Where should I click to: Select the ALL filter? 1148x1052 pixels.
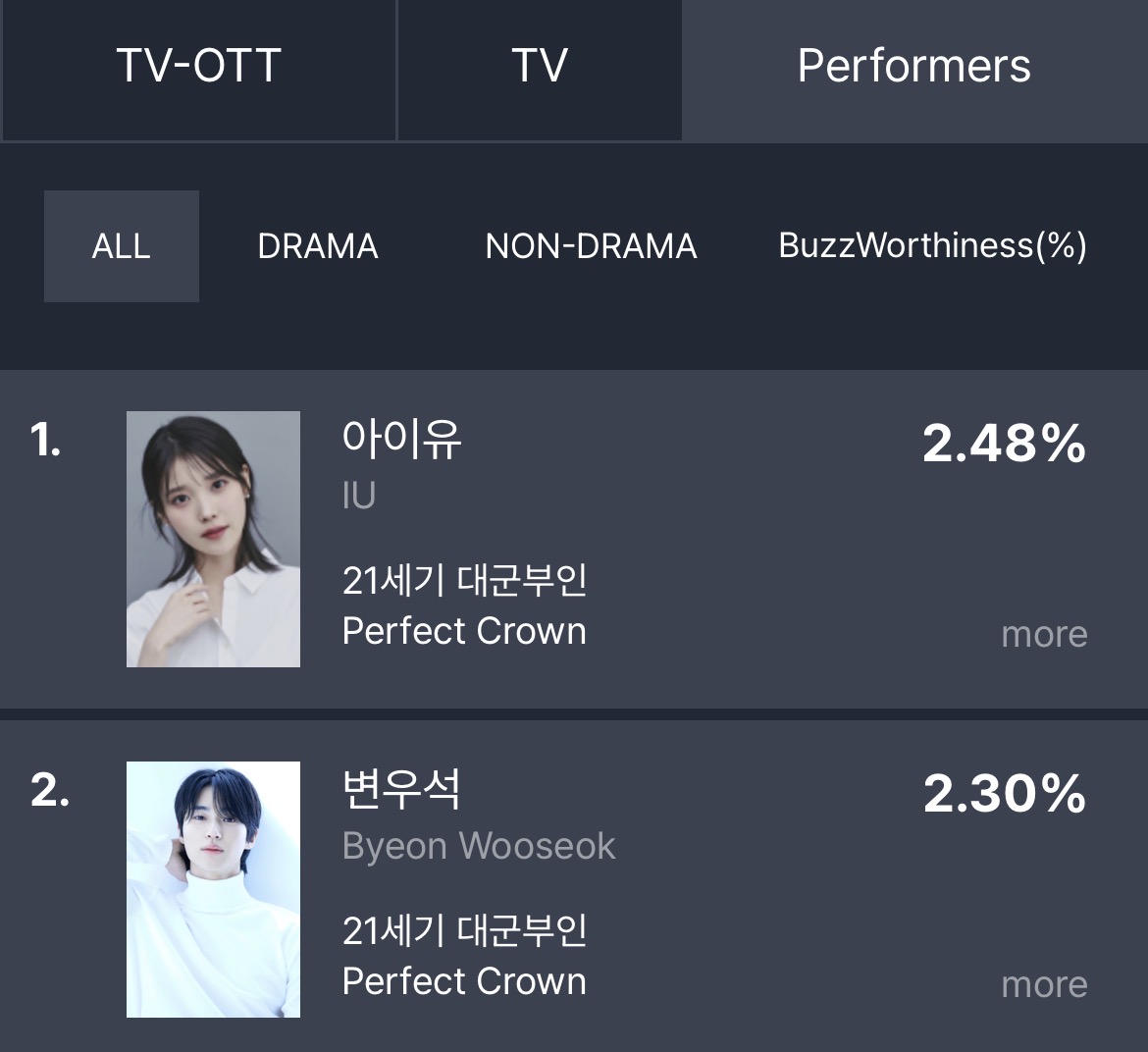[122, 246]
